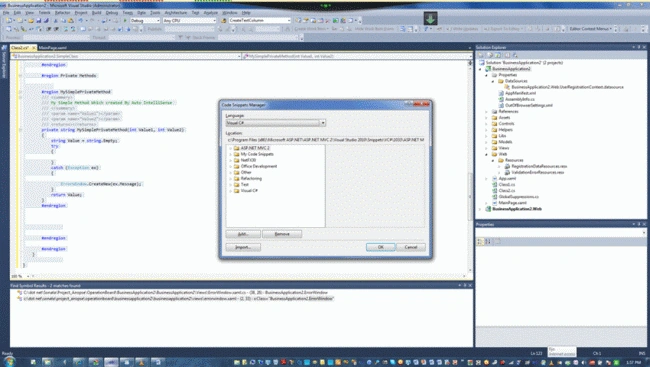Collapse the Web folder in Solution Explorer

pos(487,154)
